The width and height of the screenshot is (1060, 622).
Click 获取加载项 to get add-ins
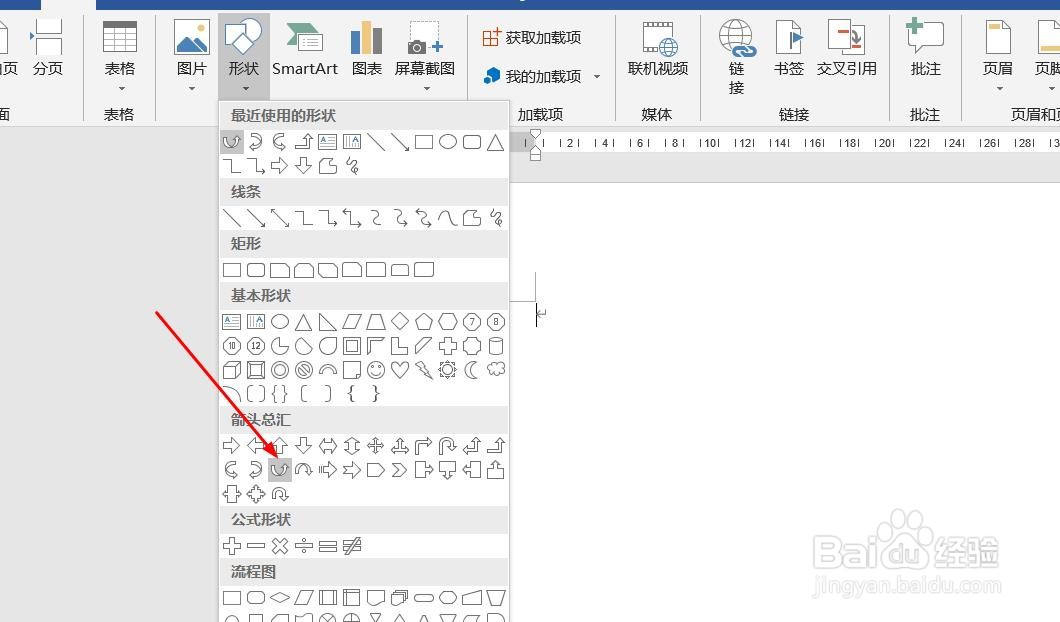[531, 37]
